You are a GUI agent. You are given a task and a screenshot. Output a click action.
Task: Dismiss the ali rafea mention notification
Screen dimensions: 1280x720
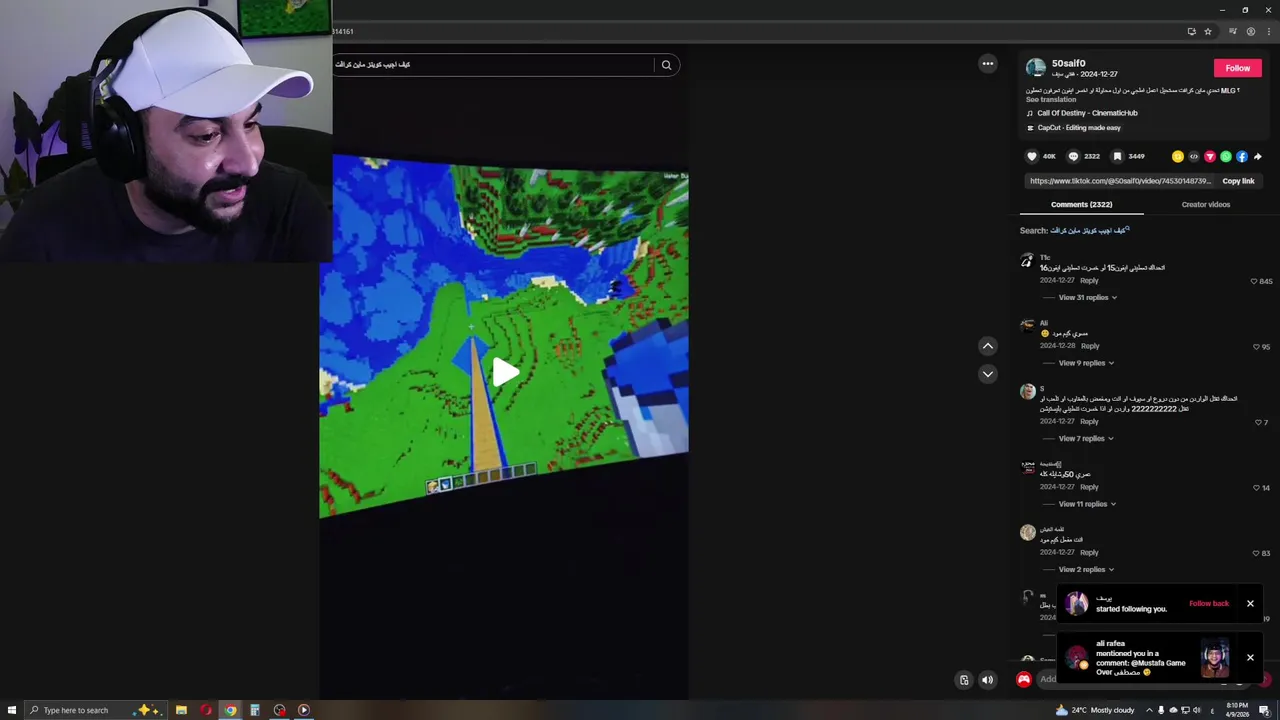pos(1250,658)
